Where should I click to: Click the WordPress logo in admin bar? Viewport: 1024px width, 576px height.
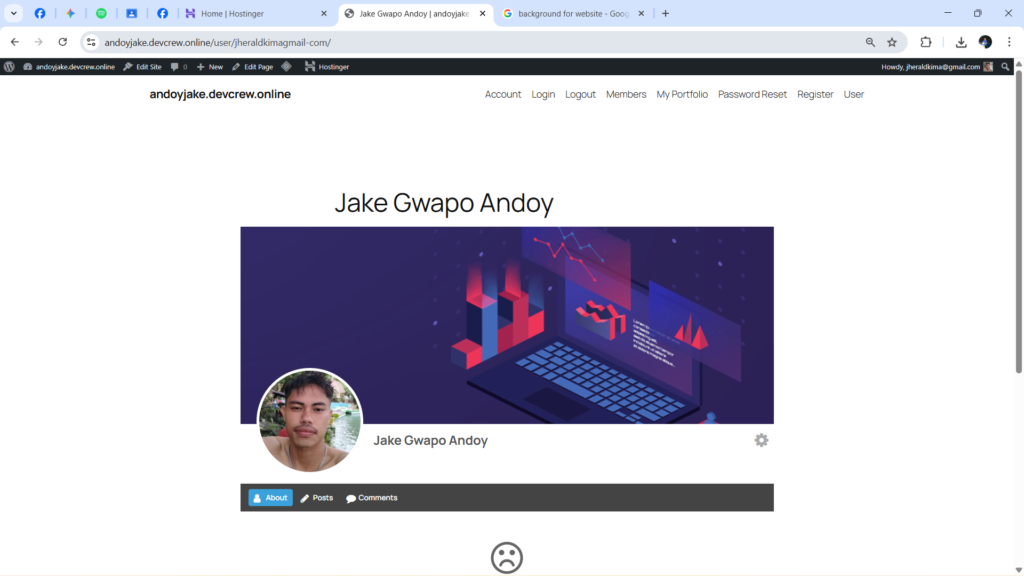(x=10, y=67)
